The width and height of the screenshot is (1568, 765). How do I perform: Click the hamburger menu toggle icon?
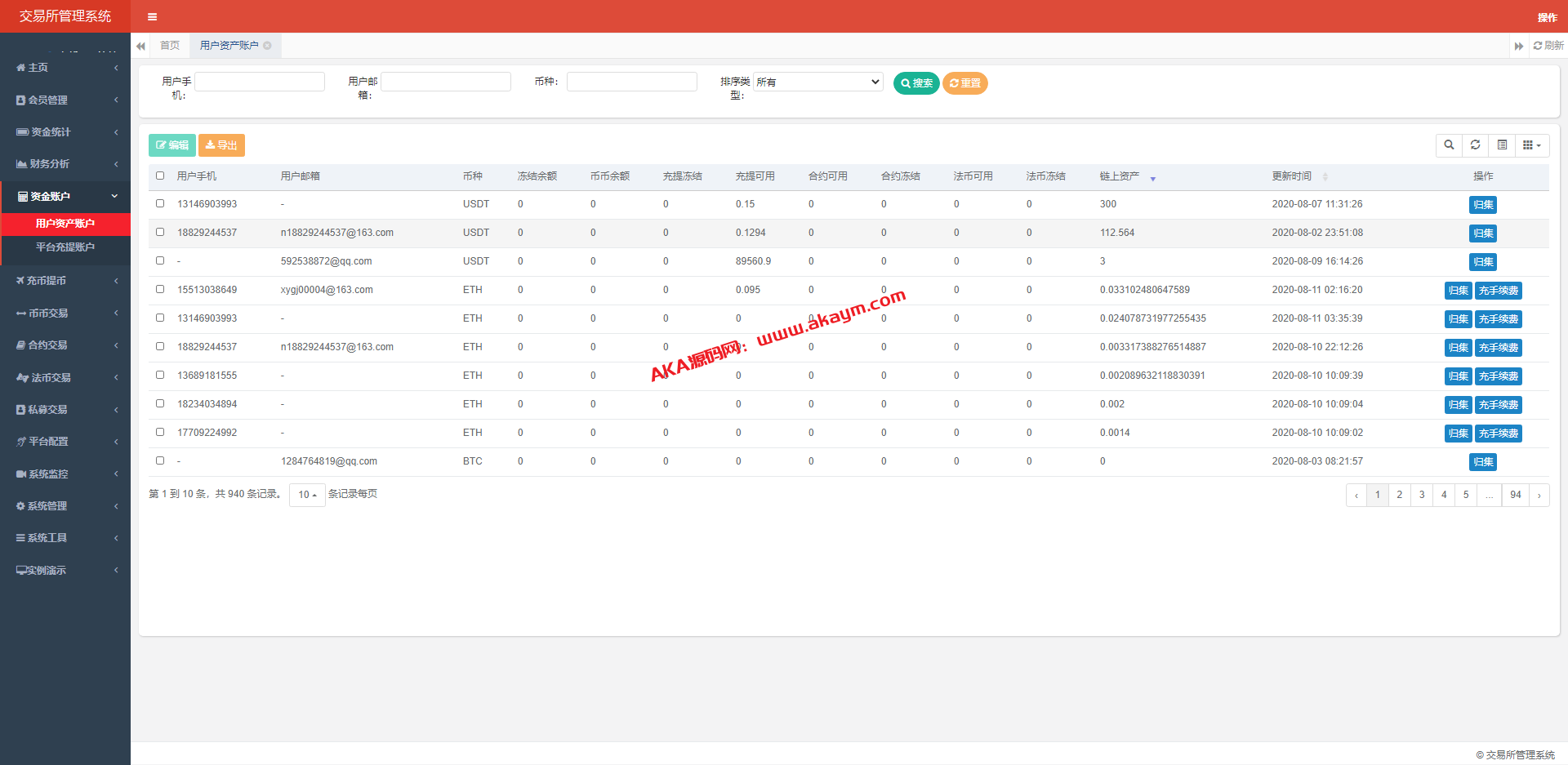pyautogui.click(x=152, y=16)
